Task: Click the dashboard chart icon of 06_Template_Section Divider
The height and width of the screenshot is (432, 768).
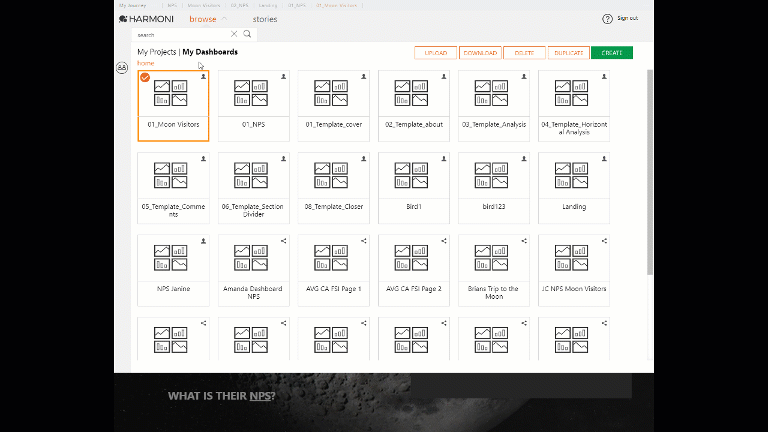Action: point(251,175)
